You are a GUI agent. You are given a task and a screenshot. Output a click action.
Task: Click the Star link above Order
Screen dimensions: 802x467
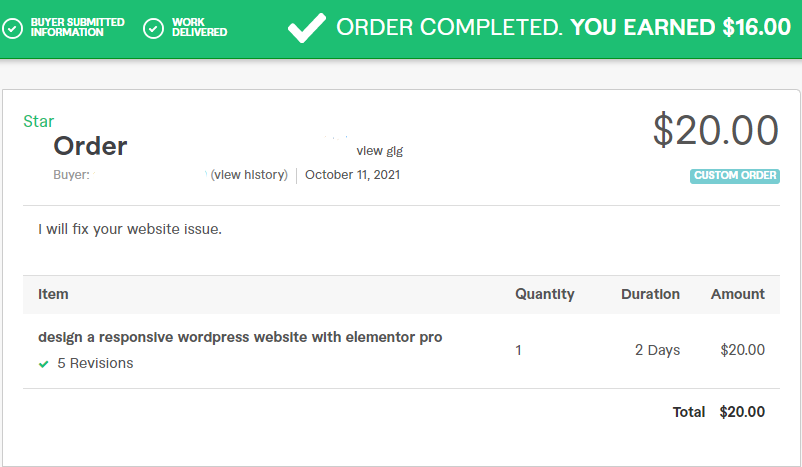point(39,121)
